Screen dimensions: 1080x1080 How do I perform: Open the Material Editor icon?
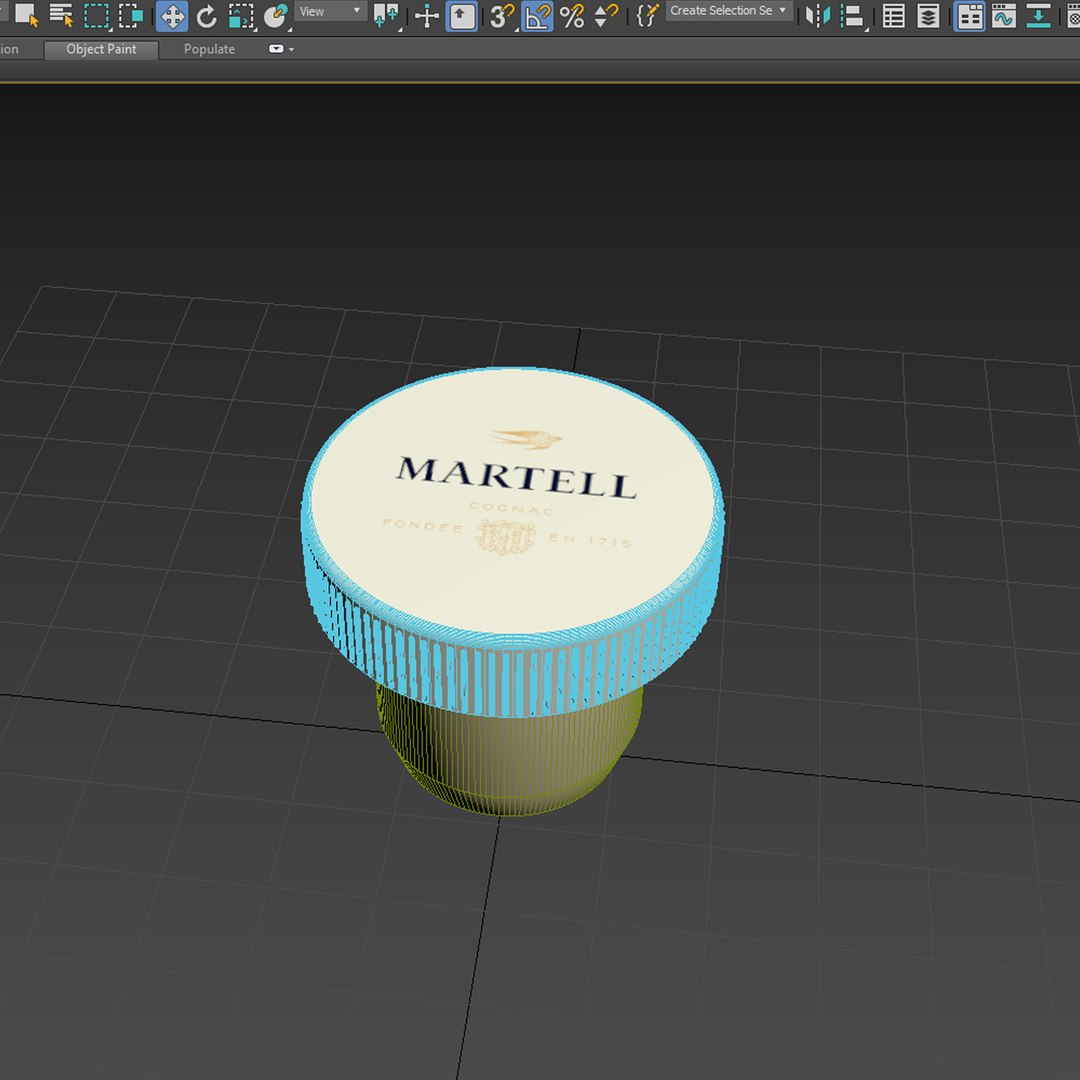1073,16
